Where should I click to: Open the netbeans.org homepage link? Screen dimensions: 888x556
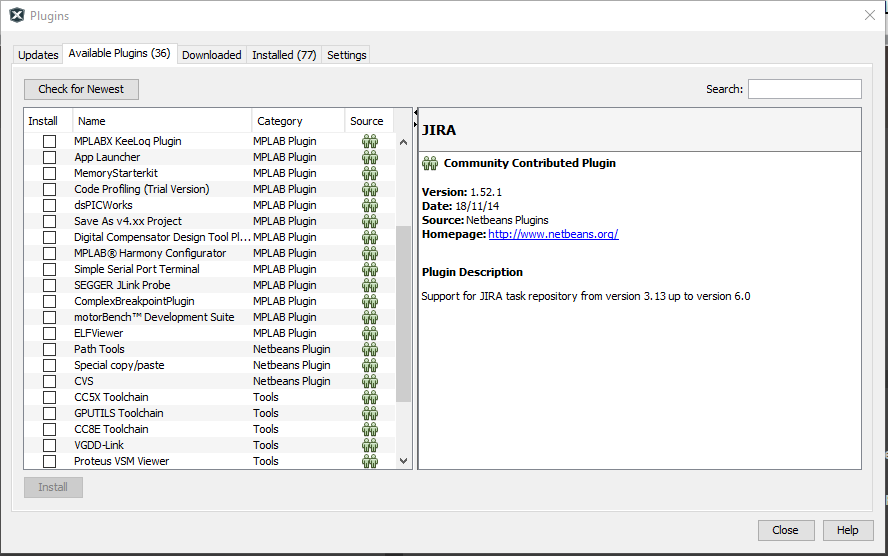[553, 234]
